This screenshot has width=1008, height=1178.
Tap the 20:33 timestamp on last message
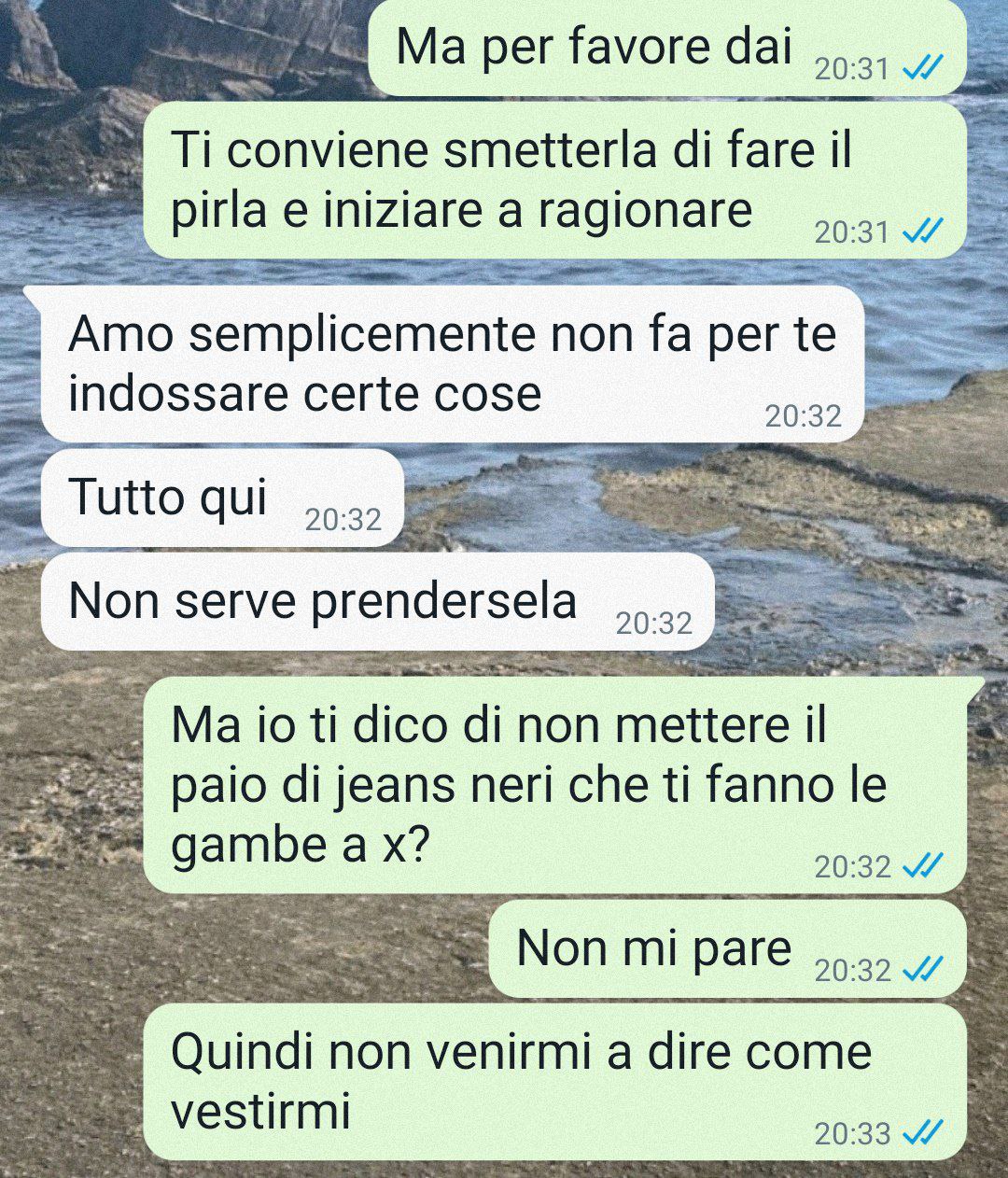pos(853,1133)
